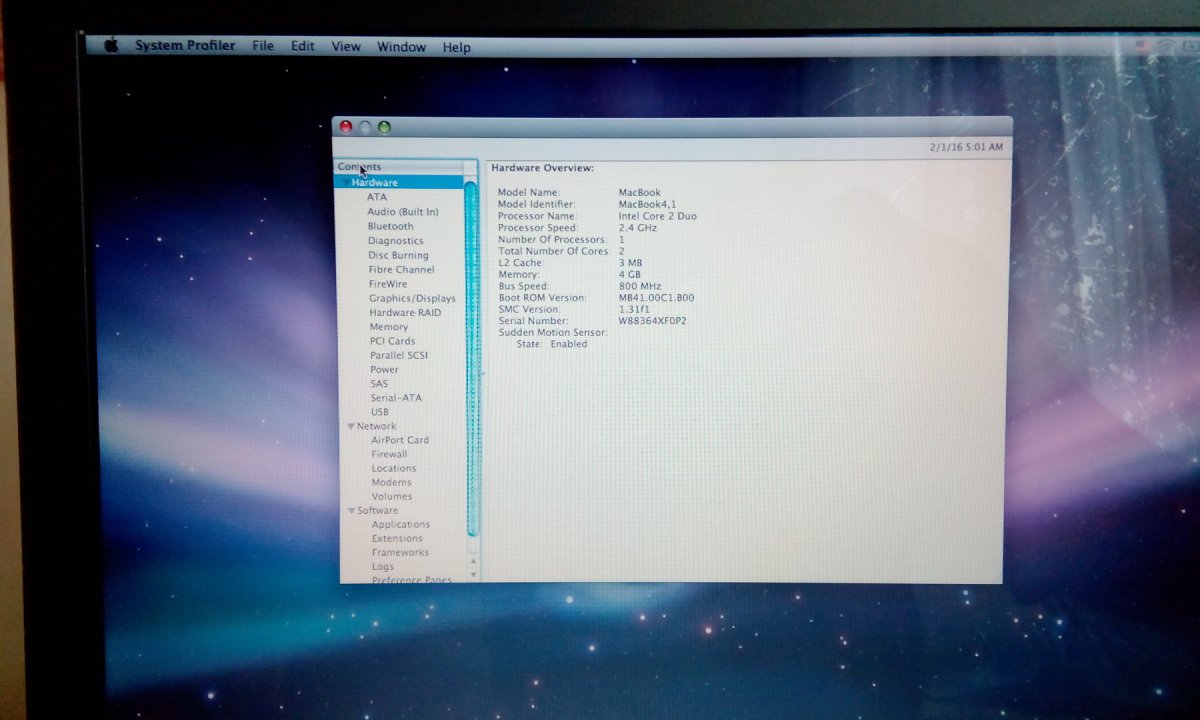Viewport: 1200px width, 720px height.
Task: Select FireWire in the sidebar
Action: pyautogui.click(x=388, y=284)
